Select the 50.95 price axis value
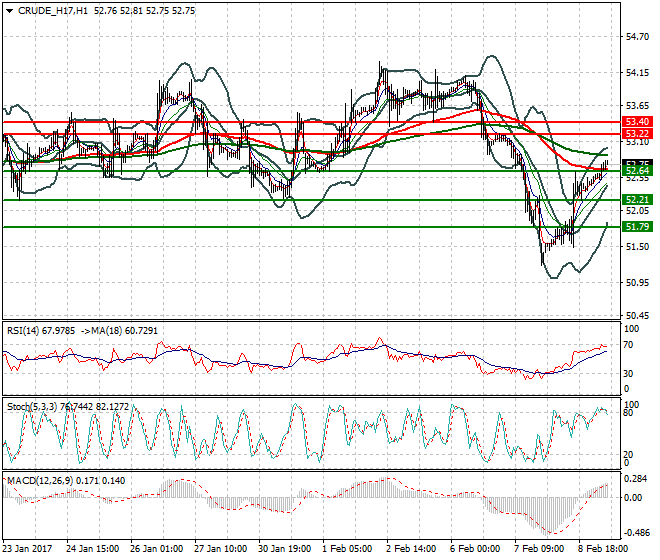 [x=637, y=283]
